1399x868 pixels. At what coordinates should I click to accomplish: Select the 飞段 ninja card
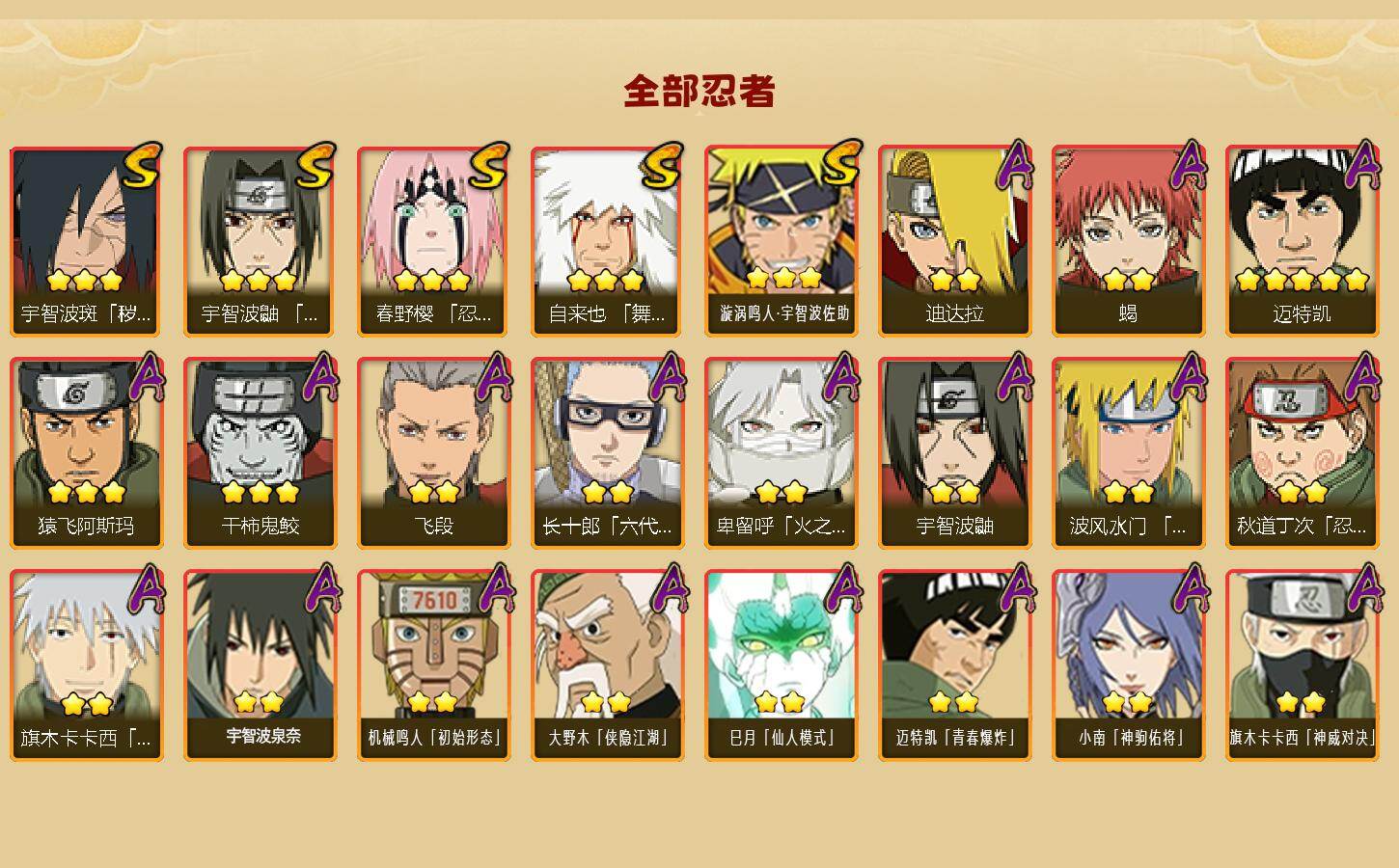tap(434, 453)
